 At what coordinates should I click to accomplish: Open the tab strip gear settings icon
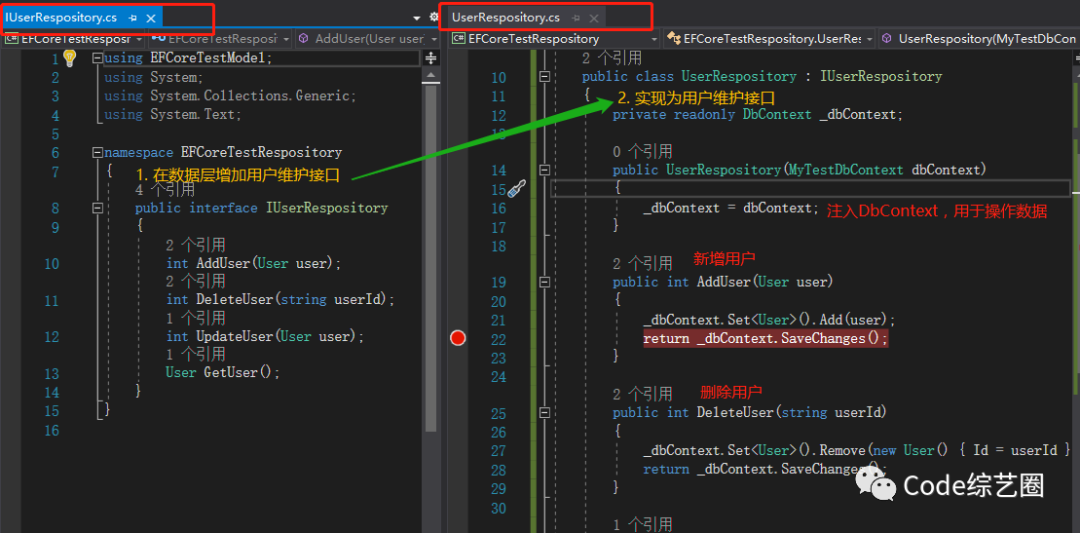(434, 17)
